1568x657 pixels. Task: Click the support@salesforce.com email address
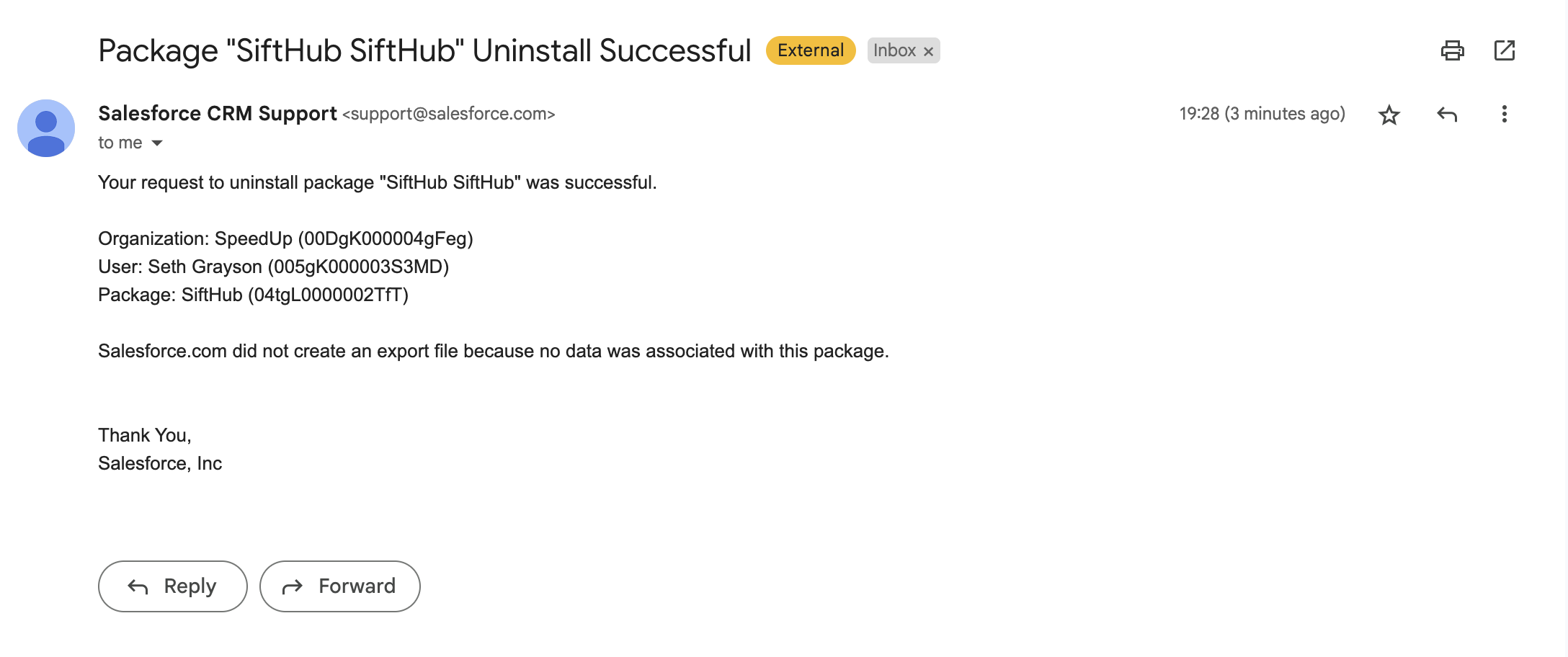click(448, 114)
